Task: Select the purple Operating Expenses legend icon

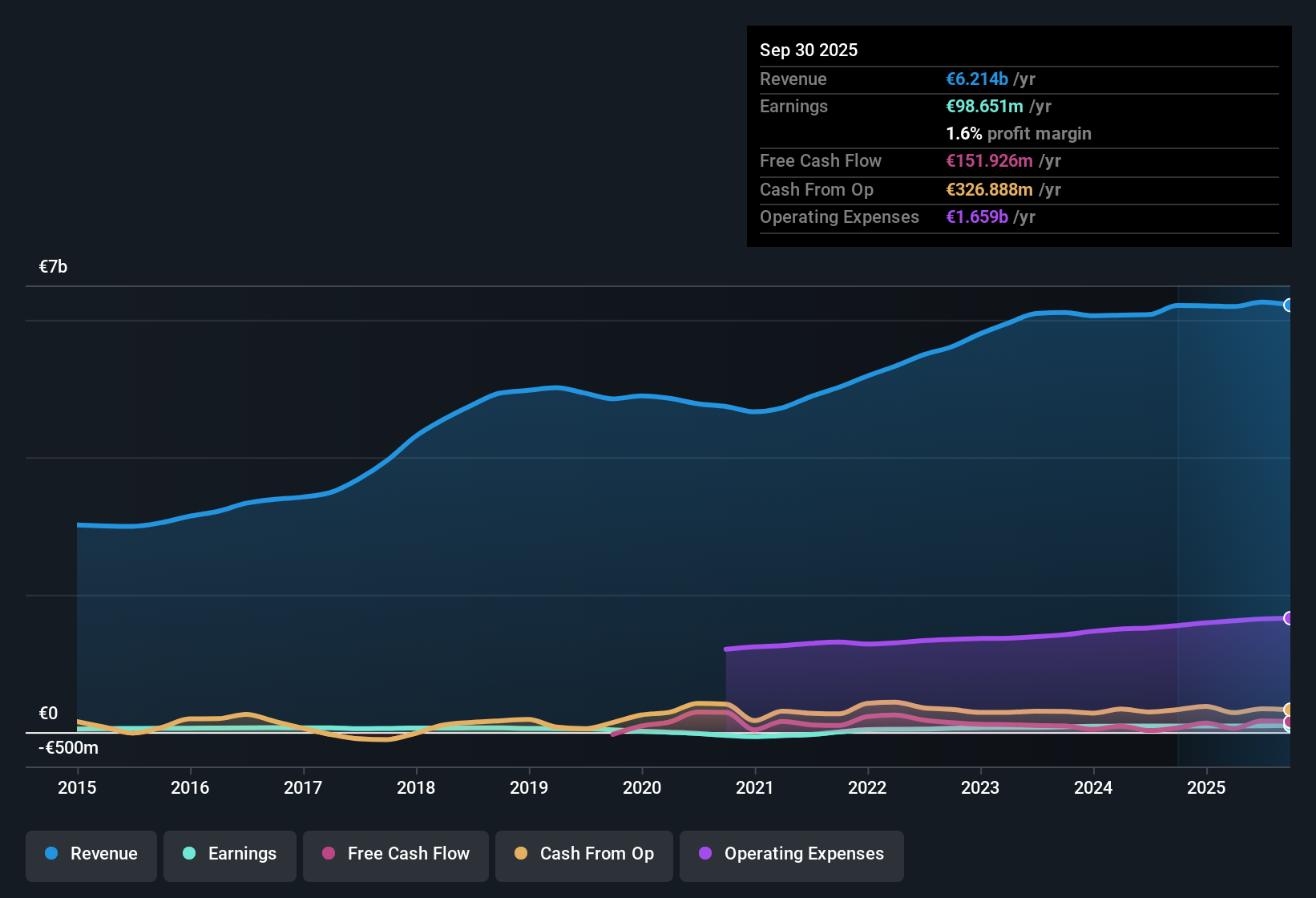Action: tap(705, 854)
